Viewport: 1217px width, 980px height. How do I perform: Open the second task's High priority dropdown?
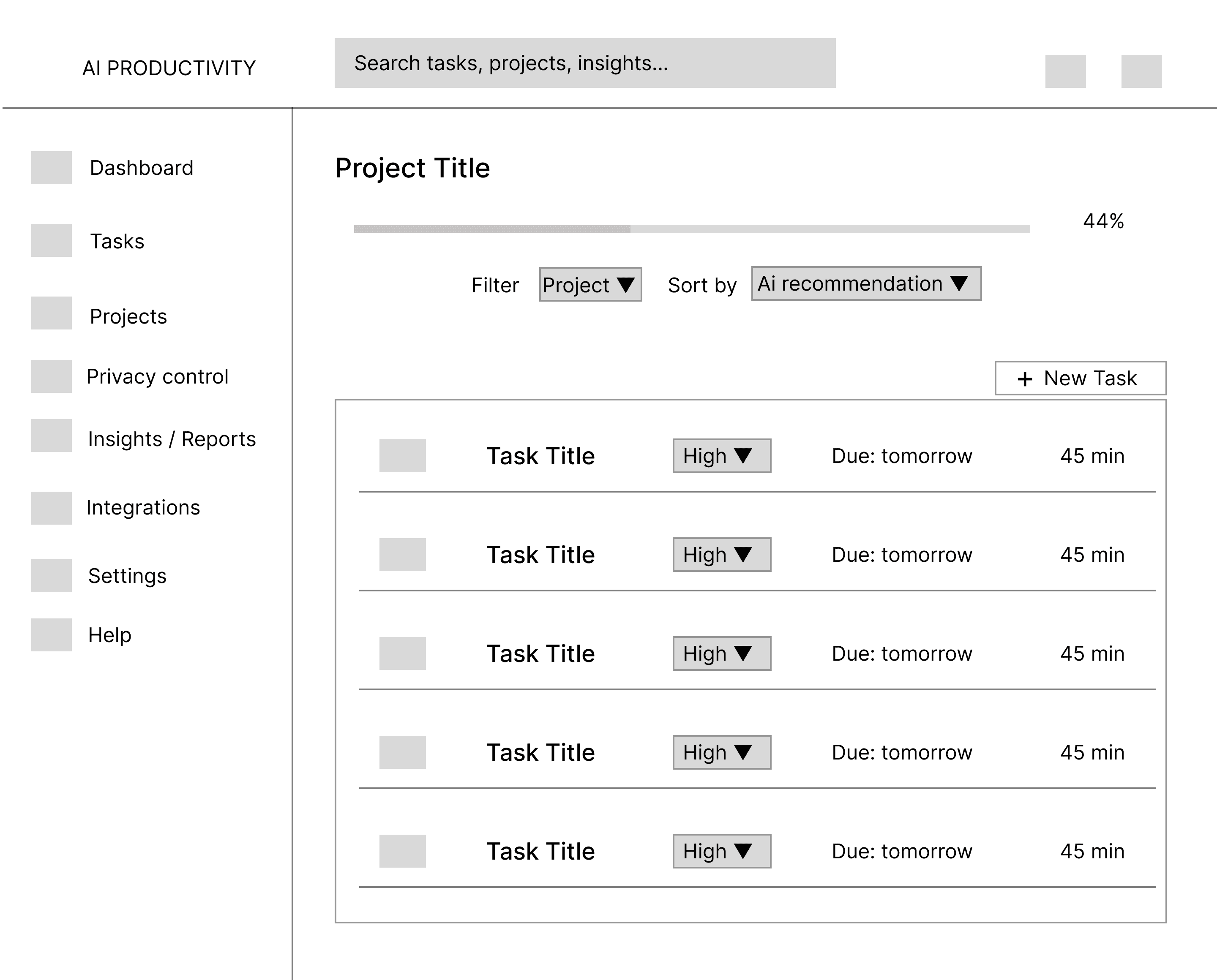pyautogui.click(x=722, y=555)
